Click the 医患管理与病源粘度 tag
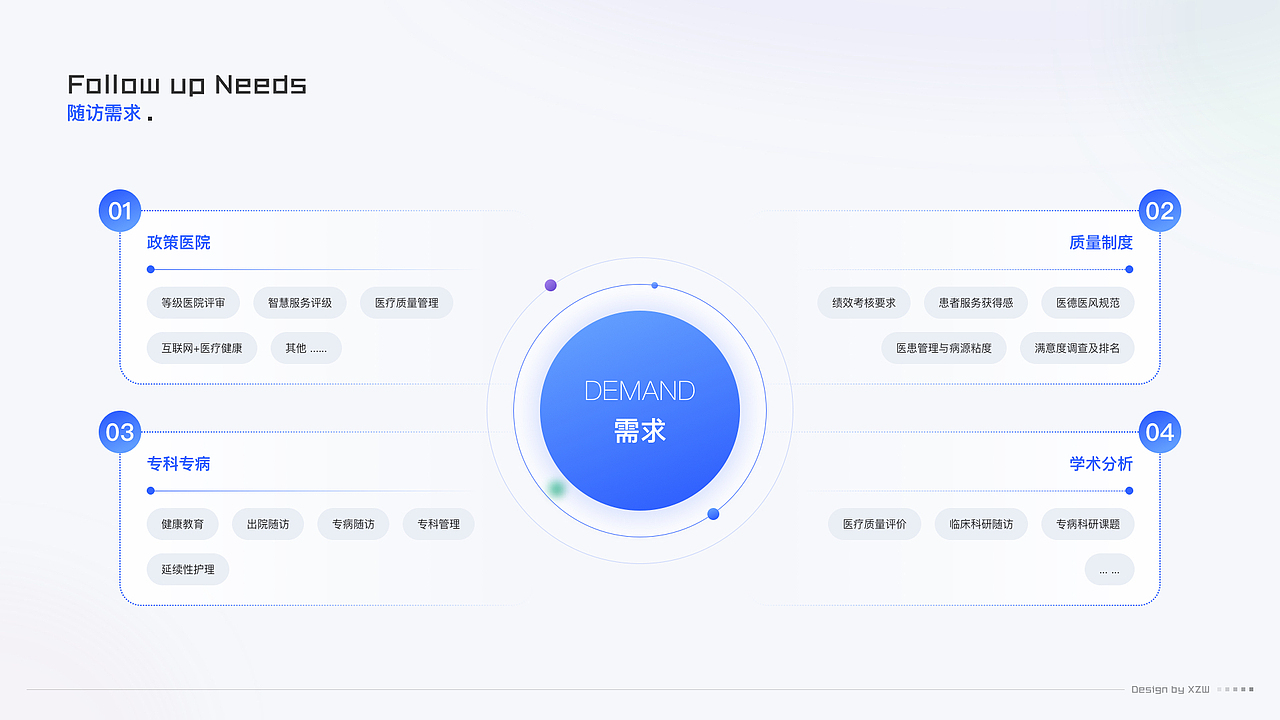This screenshot has width=1280, height=720. coord(944,348)
